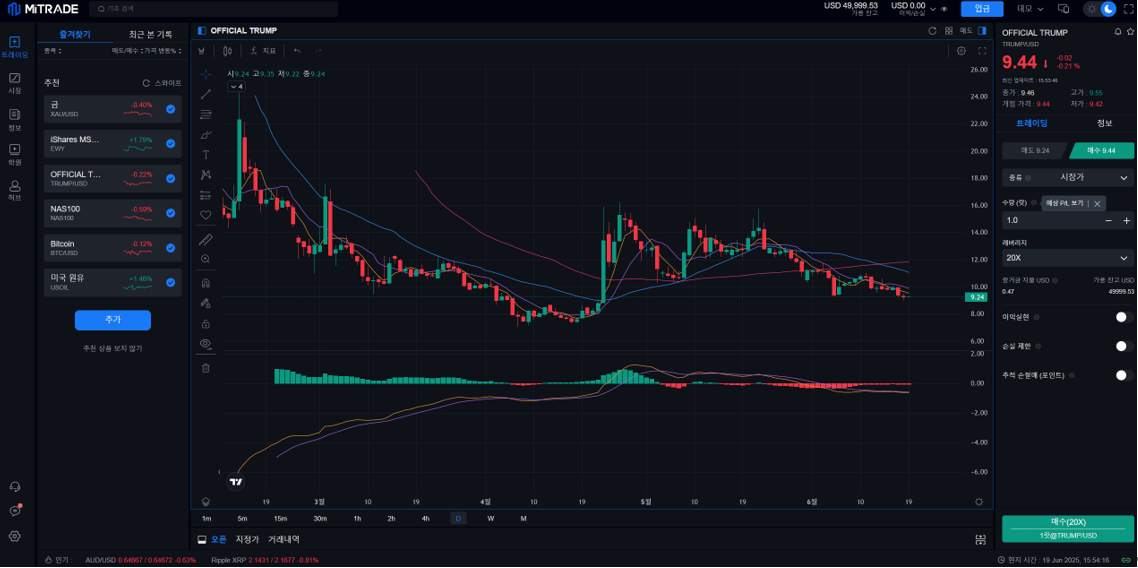Open the 정보 tab in order panel
1138x568 pixels.
(x=1104, y=123)
